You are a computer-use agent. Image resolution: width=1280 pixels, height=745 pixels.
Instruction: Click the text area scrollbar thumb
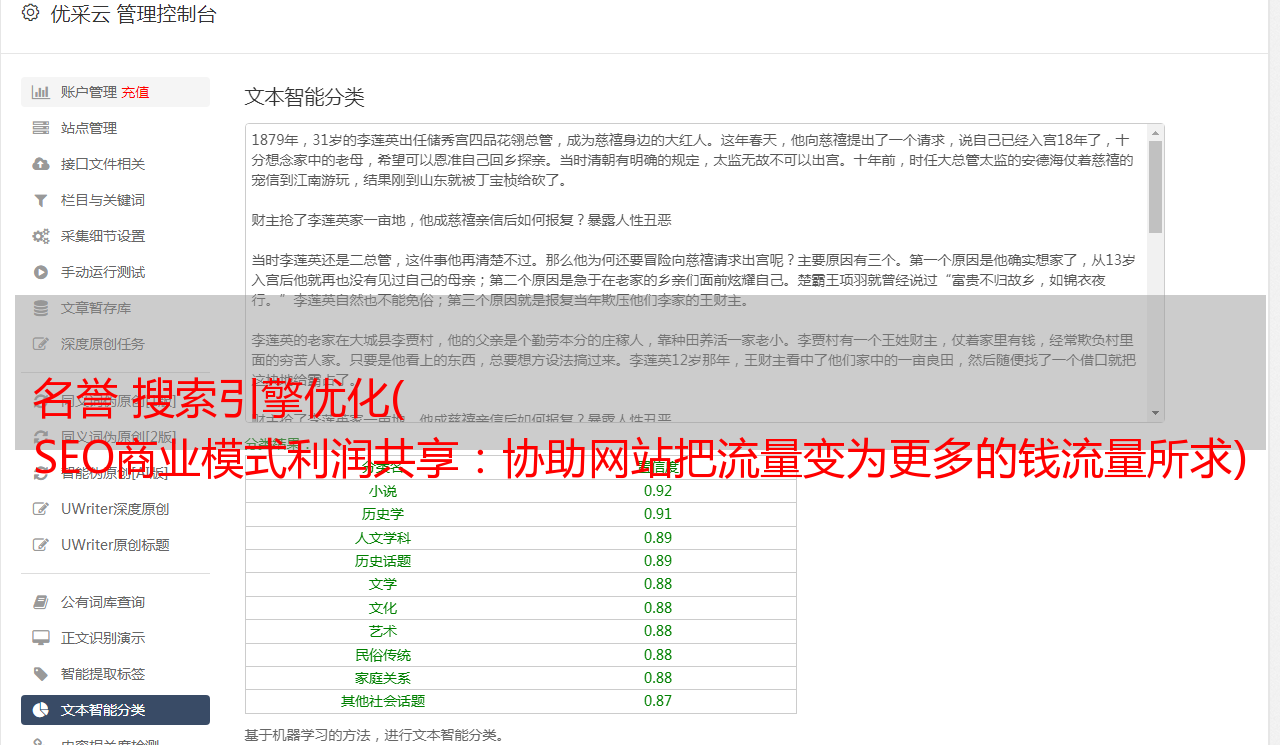pos(1155,187)
